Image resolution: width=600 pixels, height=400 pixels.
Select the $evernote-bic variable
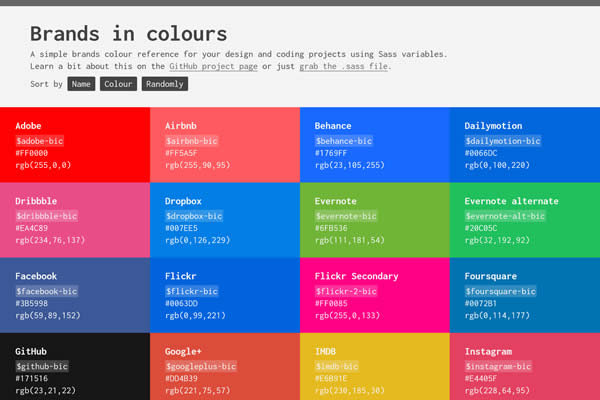[346, 216]
